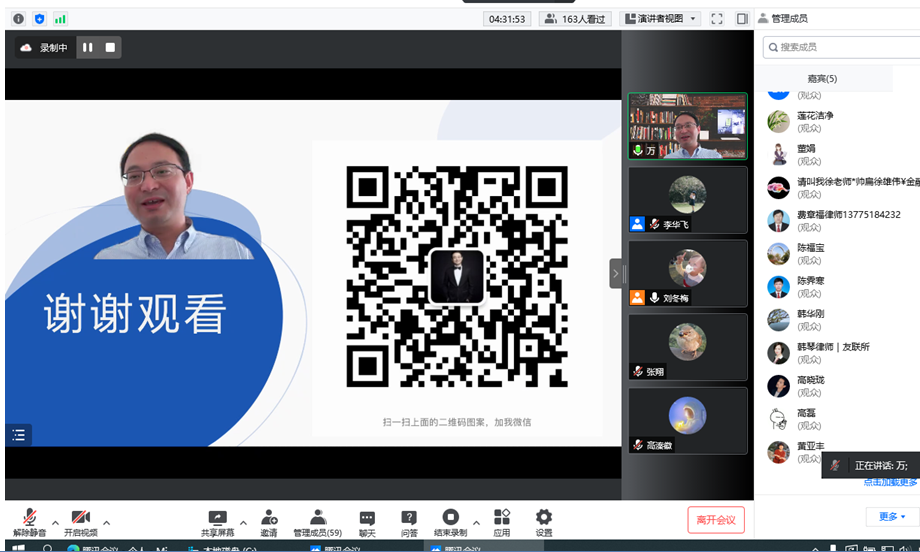Click 结束录制 to end recording
This screenshot has height=552, width=920.
tap(451, 522)
